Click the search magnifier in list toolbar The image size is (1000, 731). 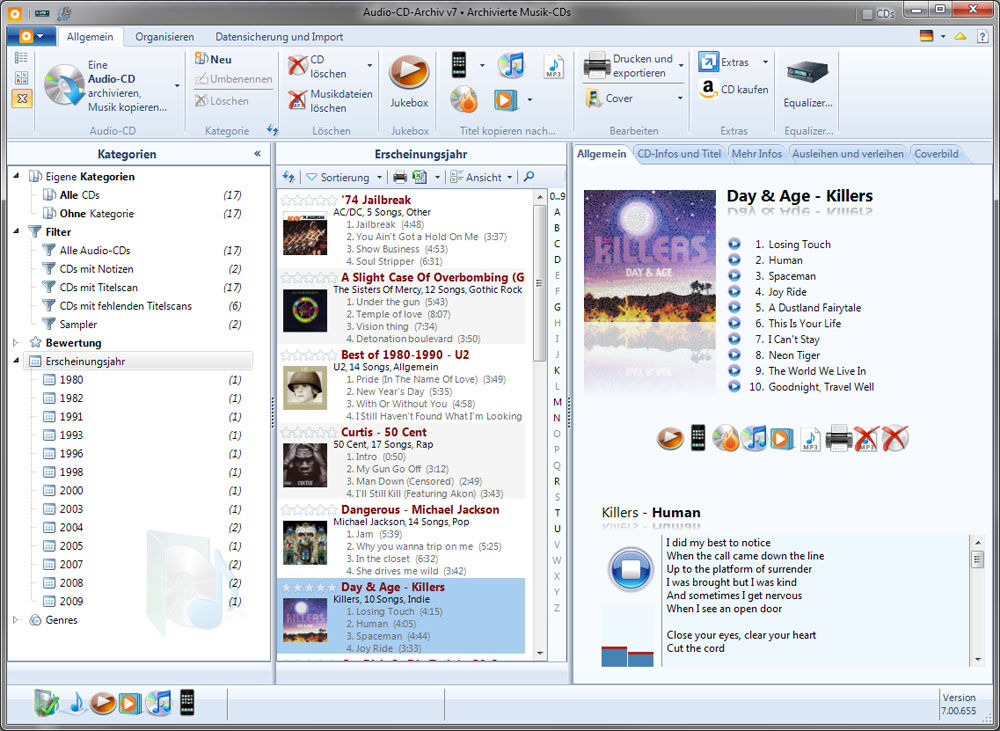[x=529, y=177]
